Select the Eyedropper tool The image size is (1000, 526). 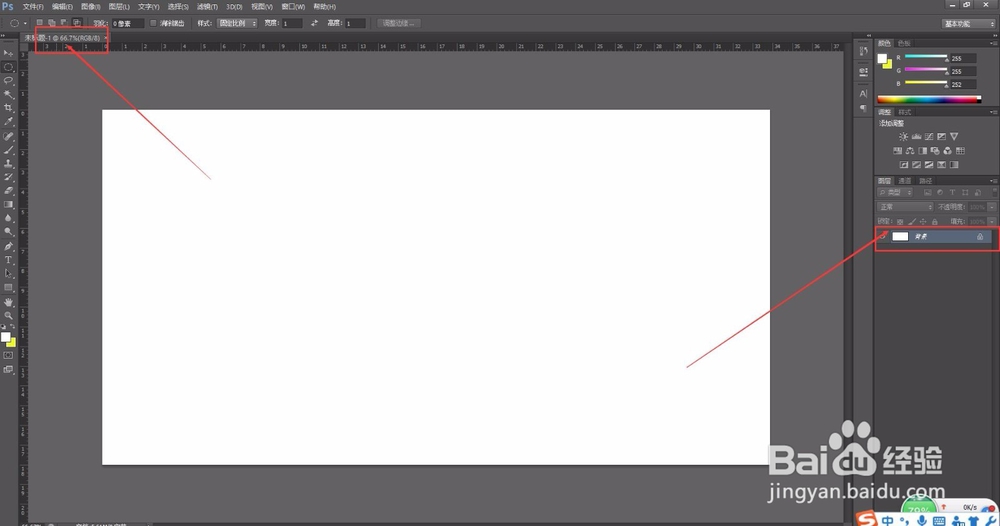[x=8, y=122]
